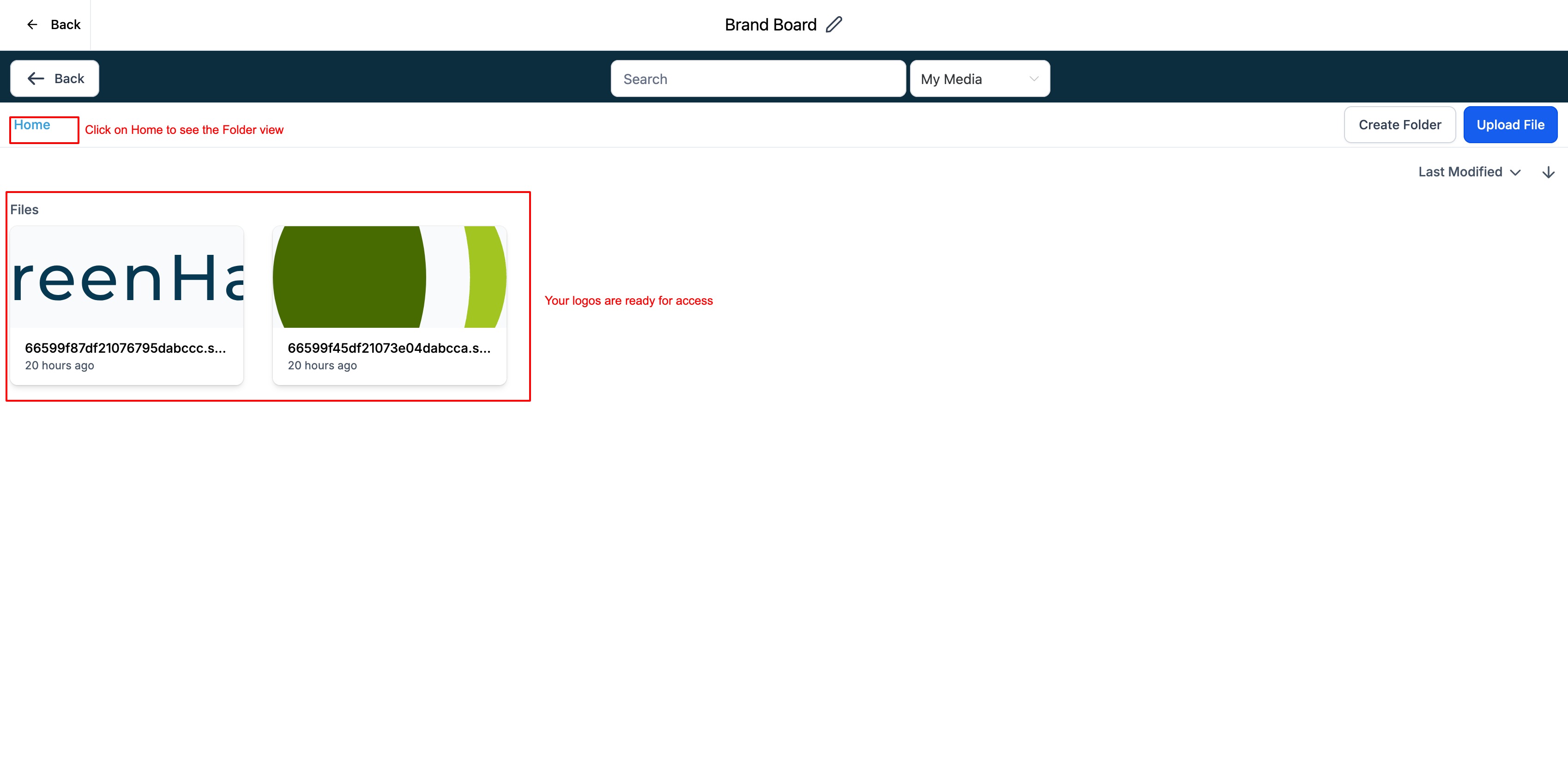
Task: Click the chevron next to Last Modified
Action: 1516,173
